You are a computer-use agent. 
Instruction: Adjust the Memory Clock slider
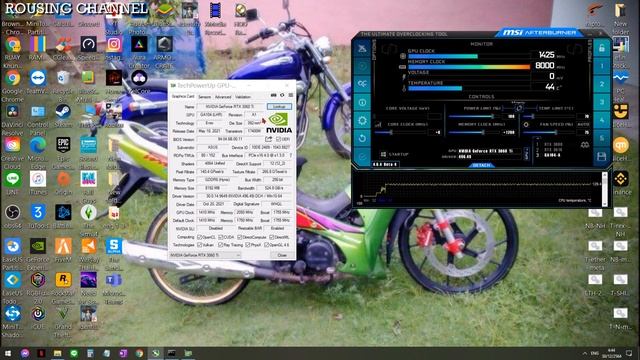[474, 132]
